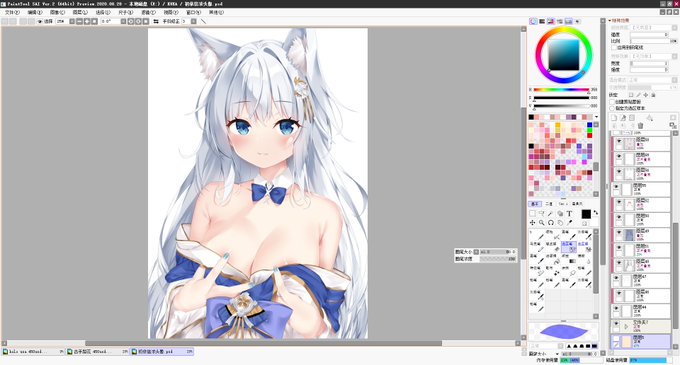The width and height of the screenshot is (680, 365).
Task: Toggle the swatches panel icon
Action: tap(569, 21)
